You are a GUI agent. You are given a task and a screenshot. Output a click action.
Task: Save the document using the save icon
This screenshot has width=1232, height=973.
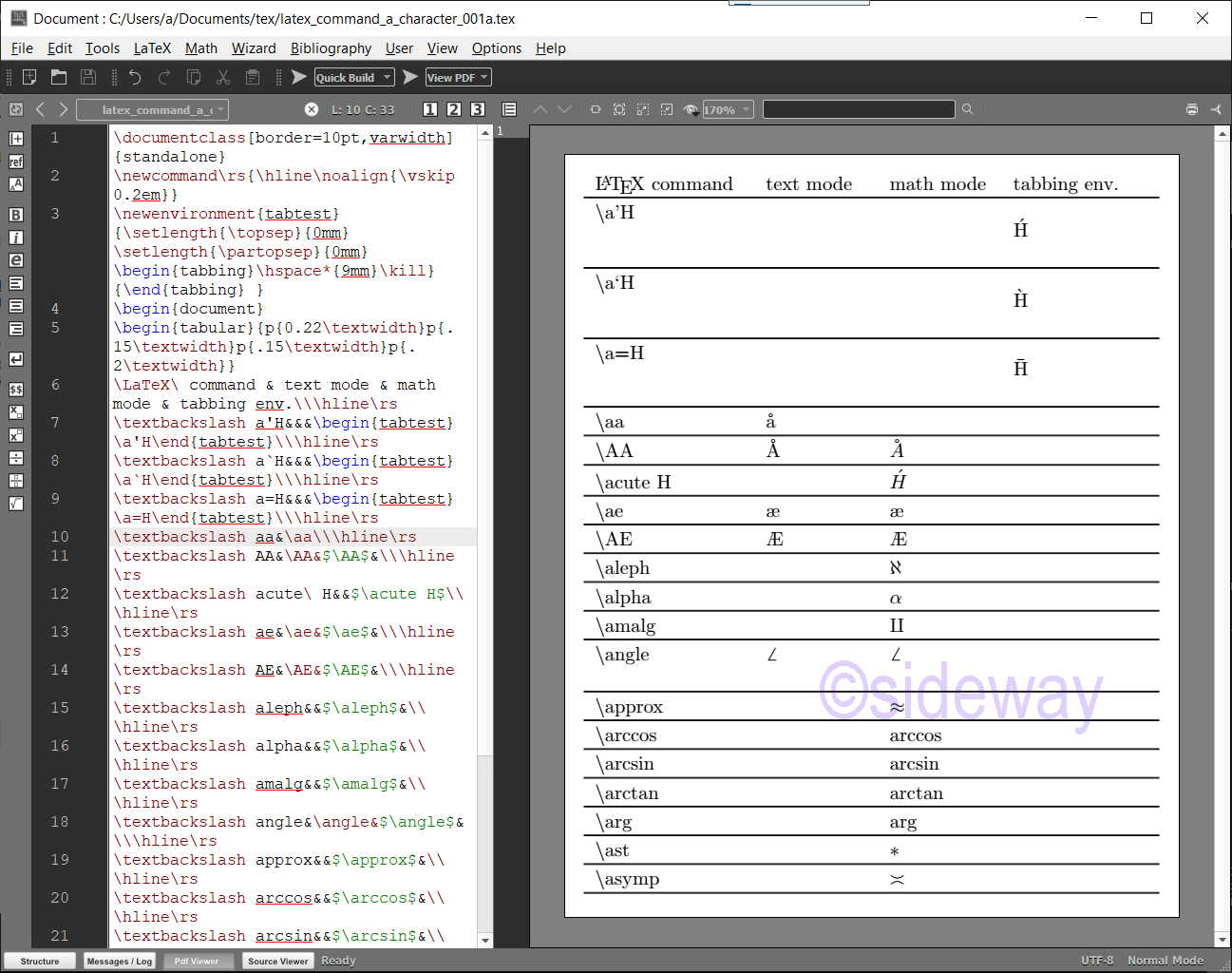[88, 77]
